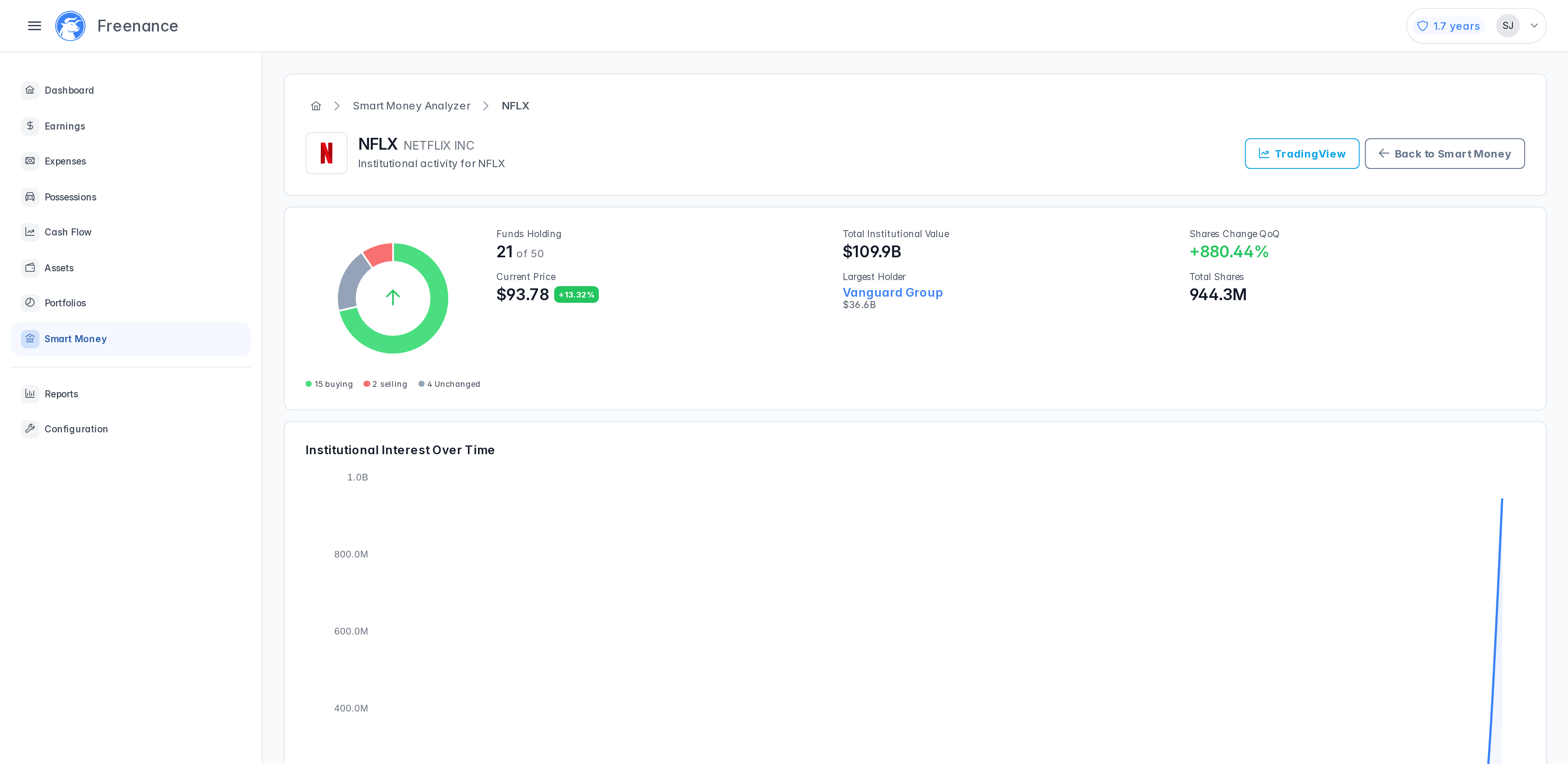Click the 944.3M total shares value
This screenshot has height=764, width=1568.
pos(1218,294)
